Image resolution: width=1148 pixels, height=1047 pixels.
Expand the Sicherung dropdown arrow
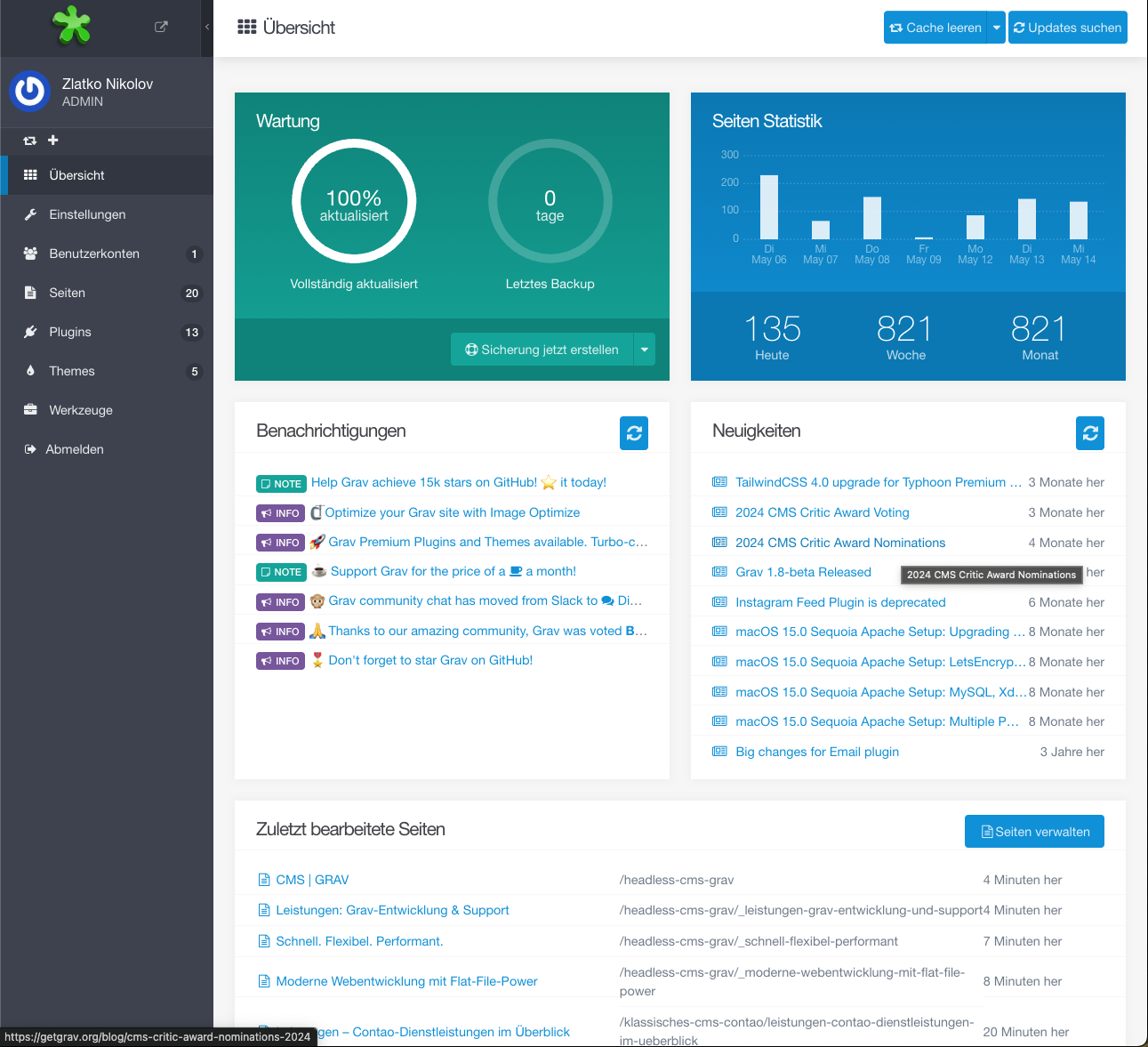tap(645, 350)
